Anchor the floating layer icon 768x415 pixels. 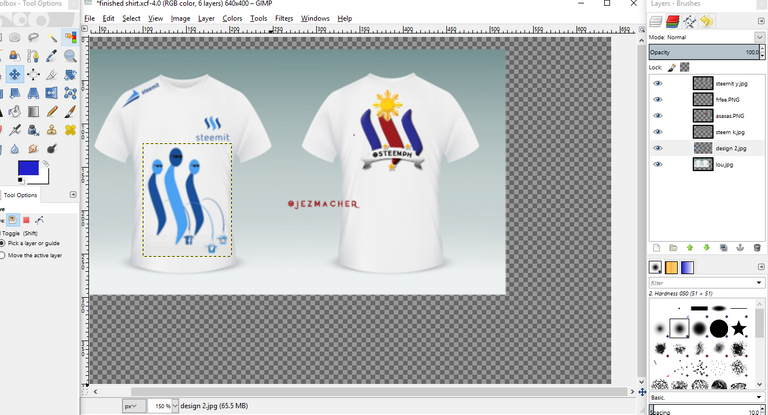740,248
